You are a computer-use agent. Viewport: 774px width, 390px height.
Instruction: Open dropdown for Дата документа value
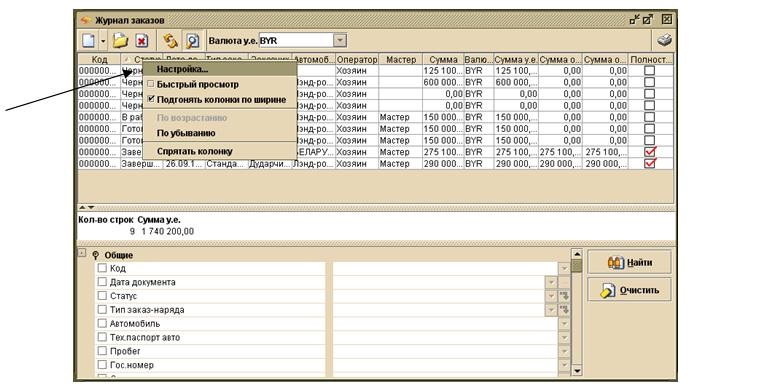click(551, 282)
